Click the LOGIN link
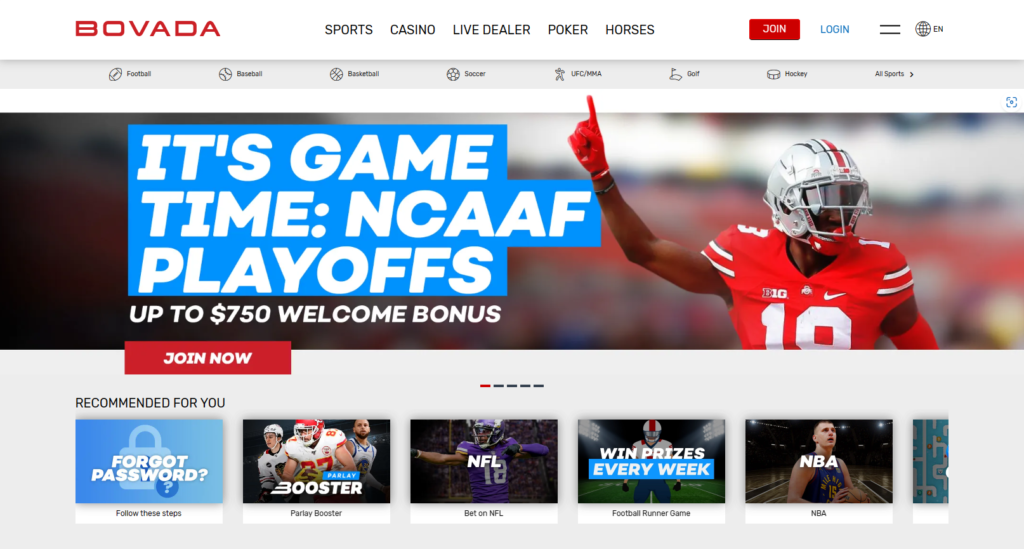The width and height of the screenshot is (1024, 549). [835, 29]
